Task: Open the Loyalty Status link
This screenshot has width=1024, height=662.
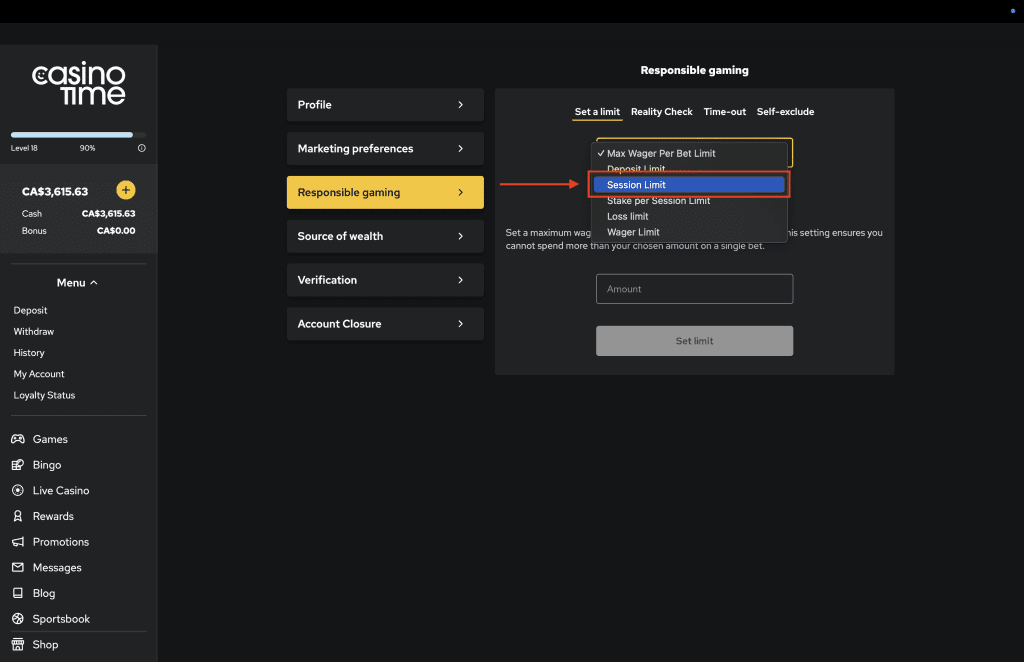Action: [44, 395]
